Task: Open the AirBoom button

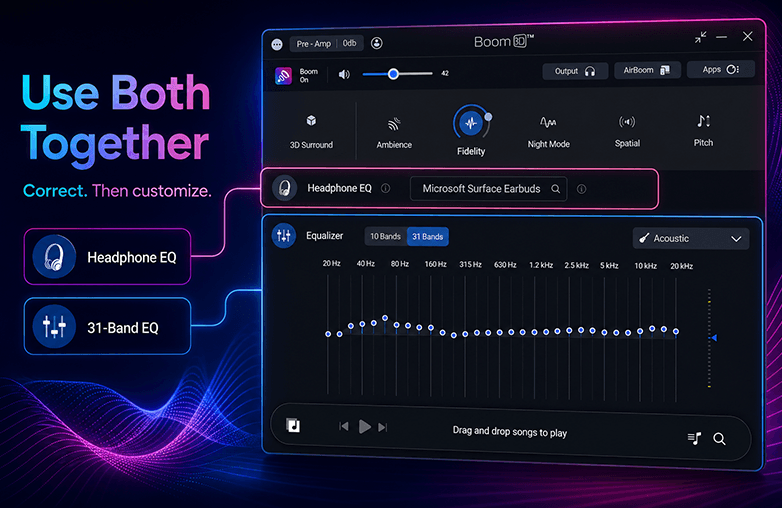Action: coord(647,70)
